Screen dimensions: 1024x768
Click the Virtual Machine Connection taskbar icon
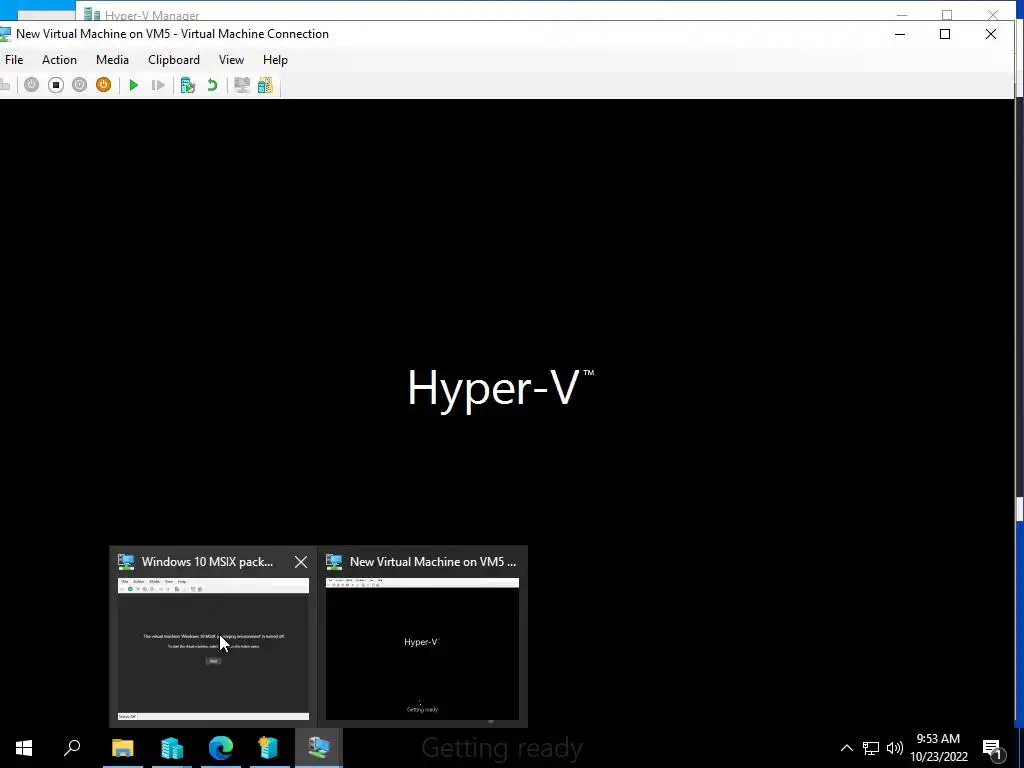(x=319, y=748)
